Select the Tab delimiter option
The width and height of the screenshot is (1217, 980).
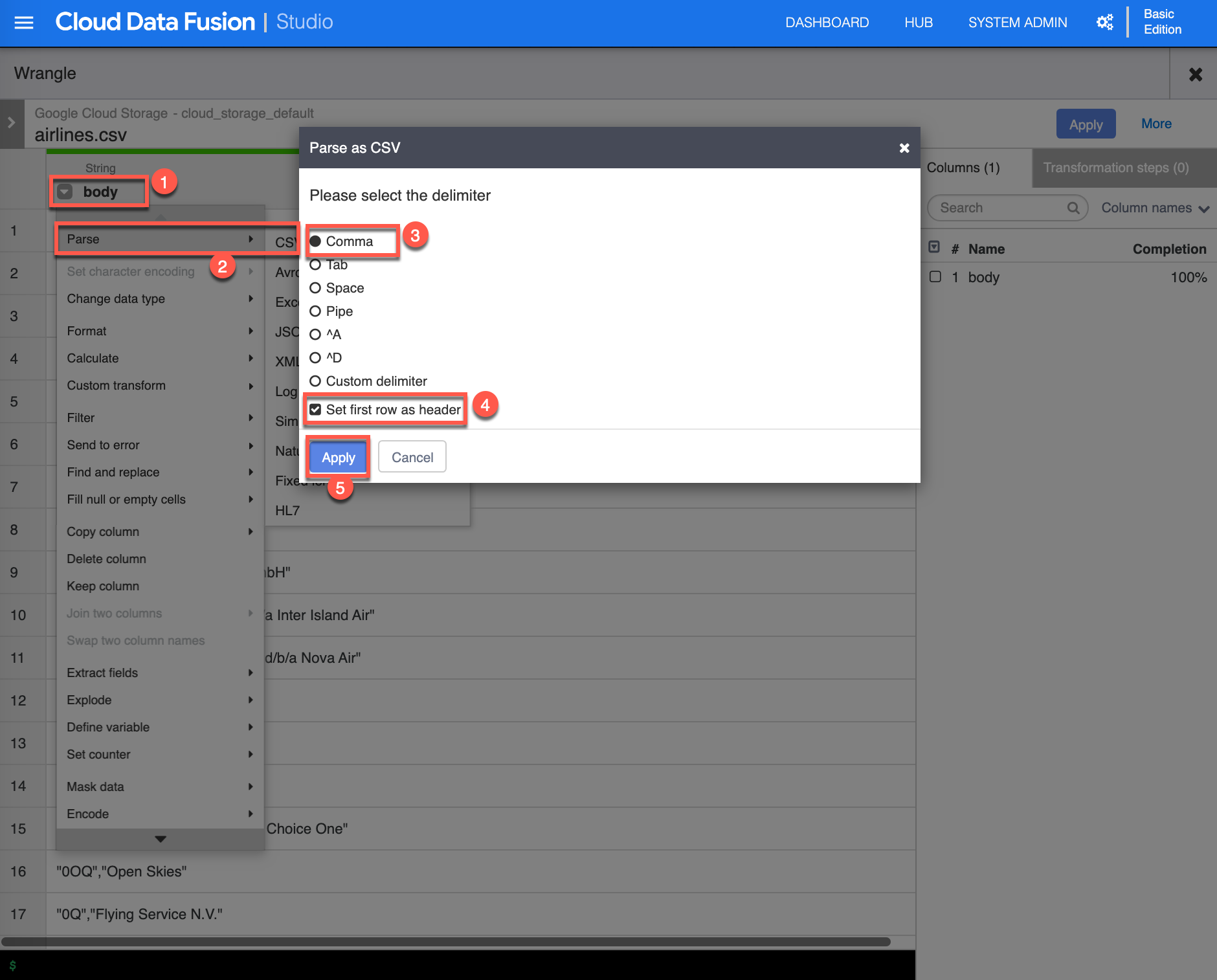pyautogui.click(x=315, y=265)
